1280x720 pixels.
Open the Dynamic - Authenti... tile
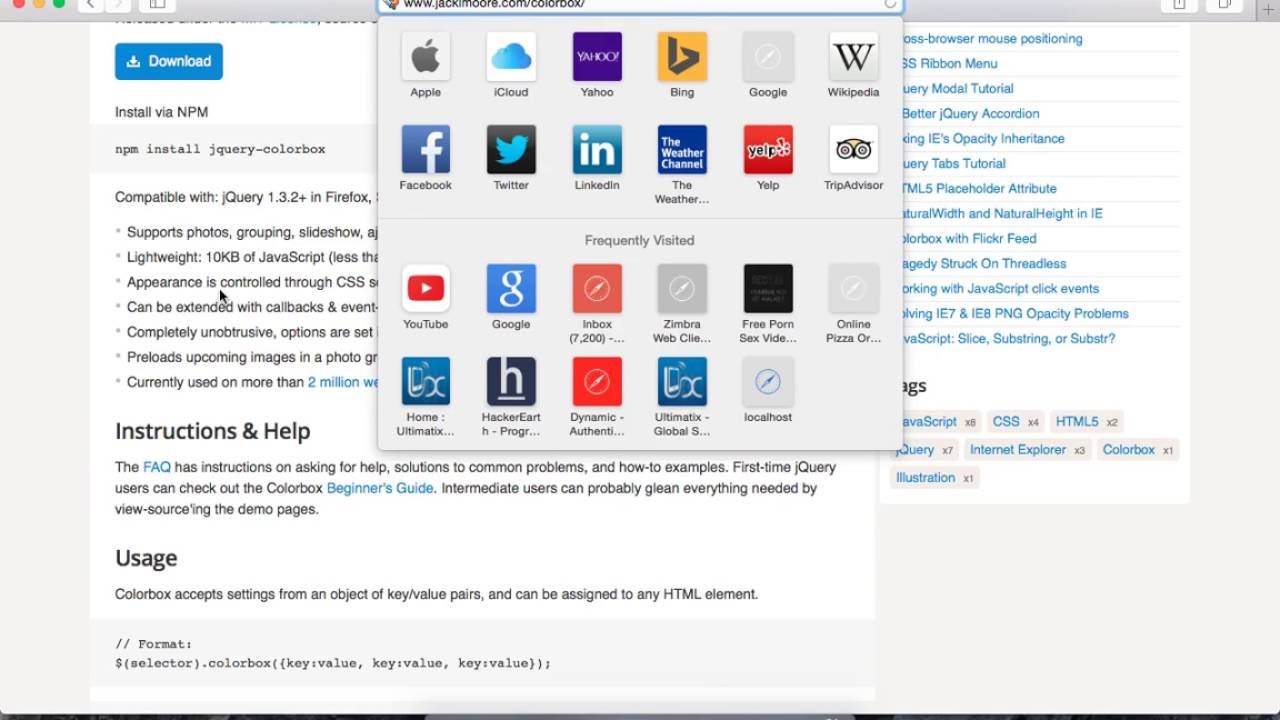[597, 382]
